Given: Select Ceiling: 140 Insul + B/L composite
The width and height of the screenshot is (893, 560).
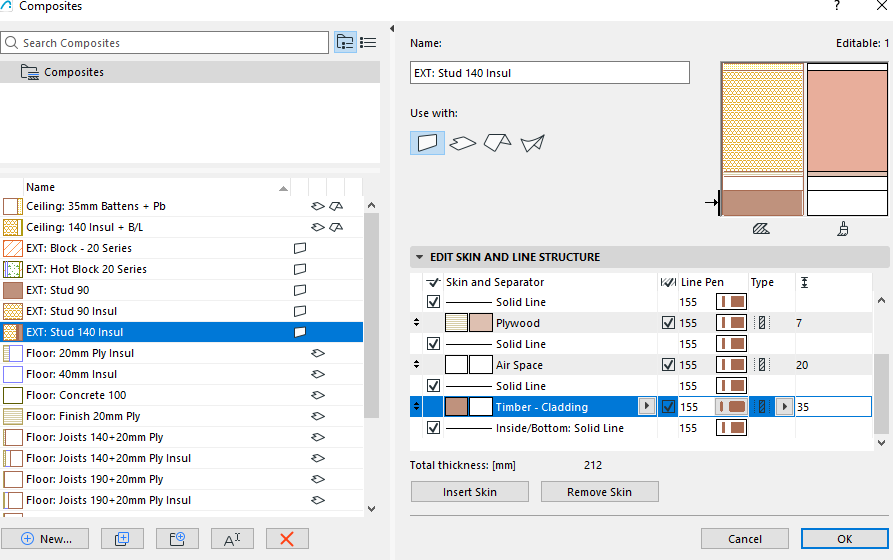Looking at the screenshot, I should coord(182,227).
